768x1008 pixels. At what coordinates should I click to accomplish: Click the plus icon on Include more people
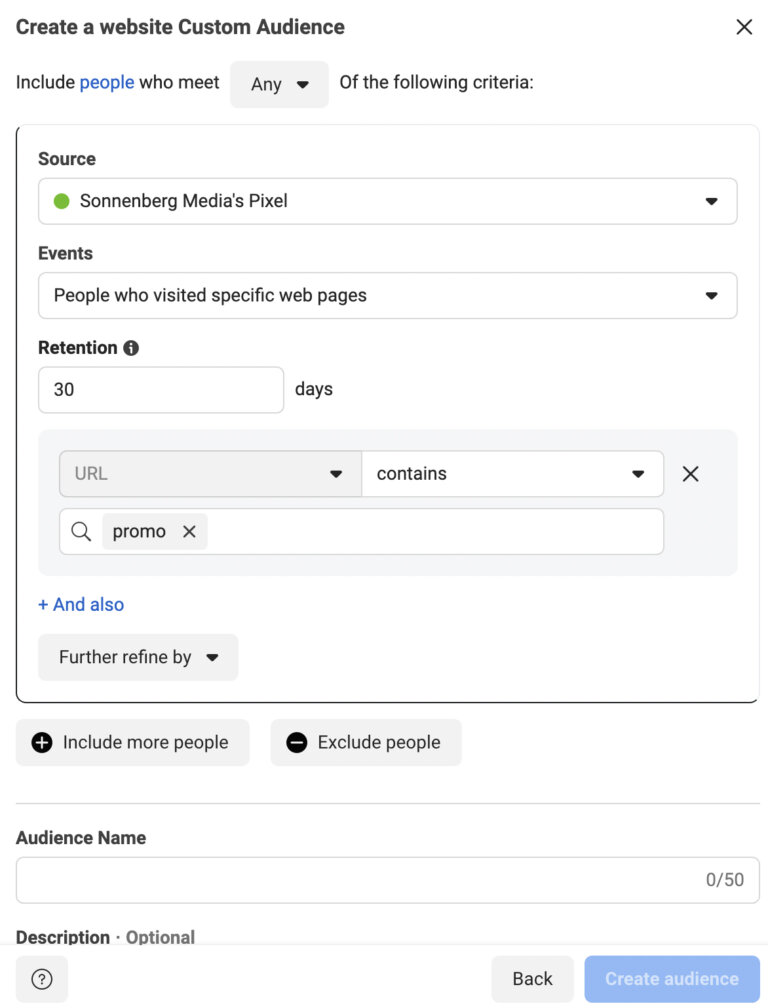[40, 743]
